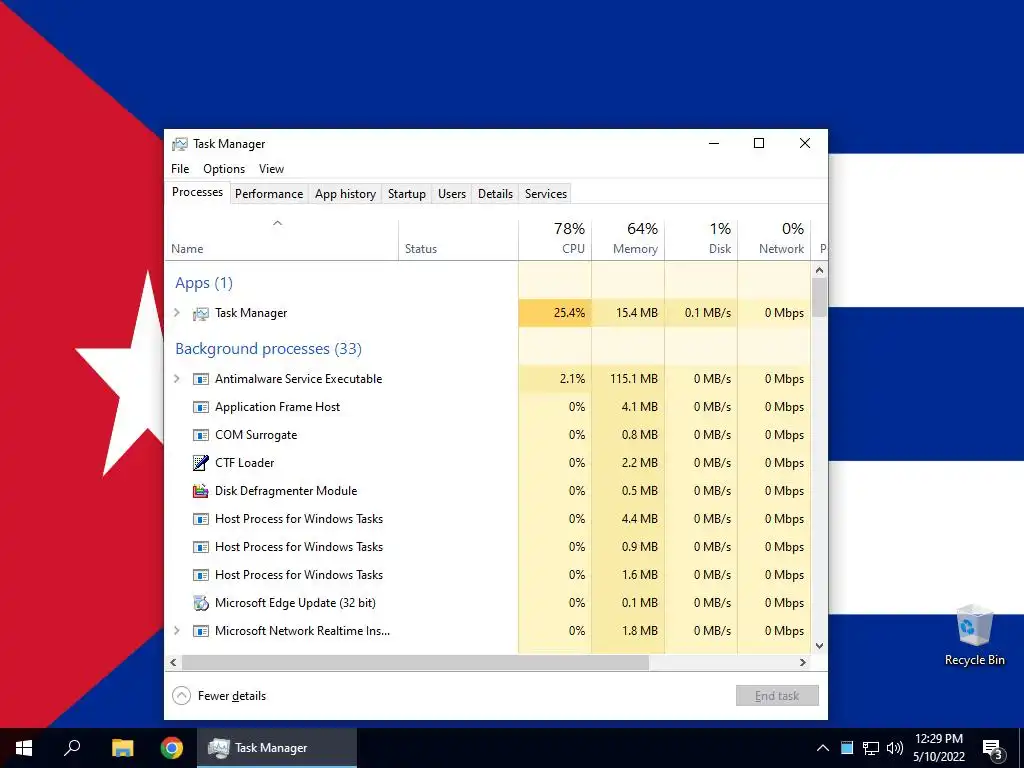Switch to the Performance tab
This screenshot has height=768, width=1024.
click(269, 194)
